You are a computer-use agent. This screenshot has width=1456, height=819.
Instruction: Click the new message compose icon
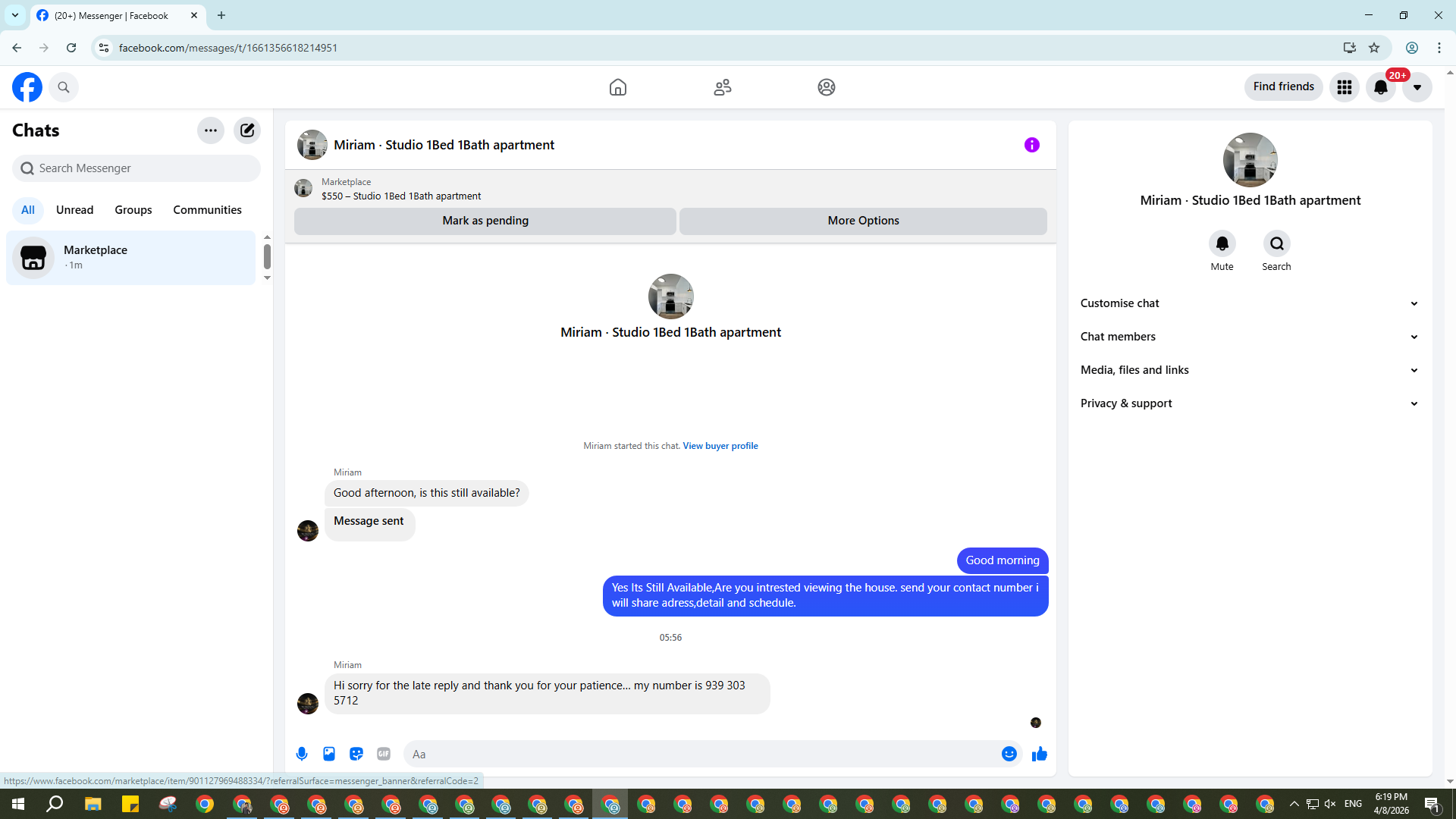tap(247, 130)
